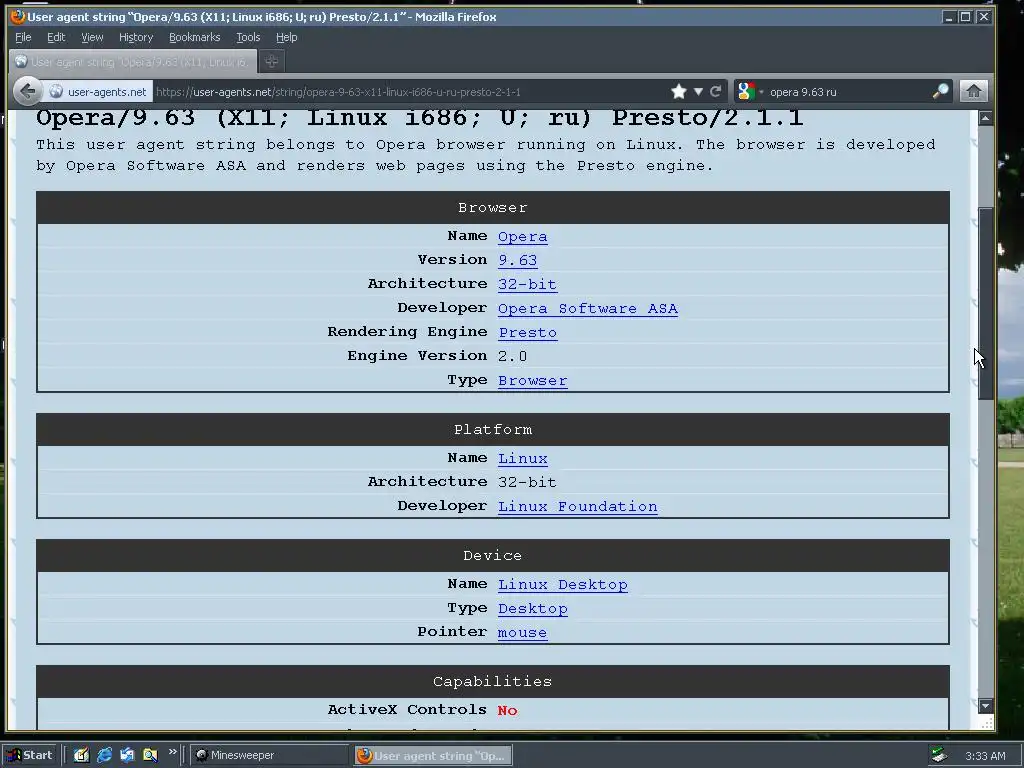Screen dimensions: 1024x768
Task: Click the Engine Version value 2.0
Action: point(512,357)
